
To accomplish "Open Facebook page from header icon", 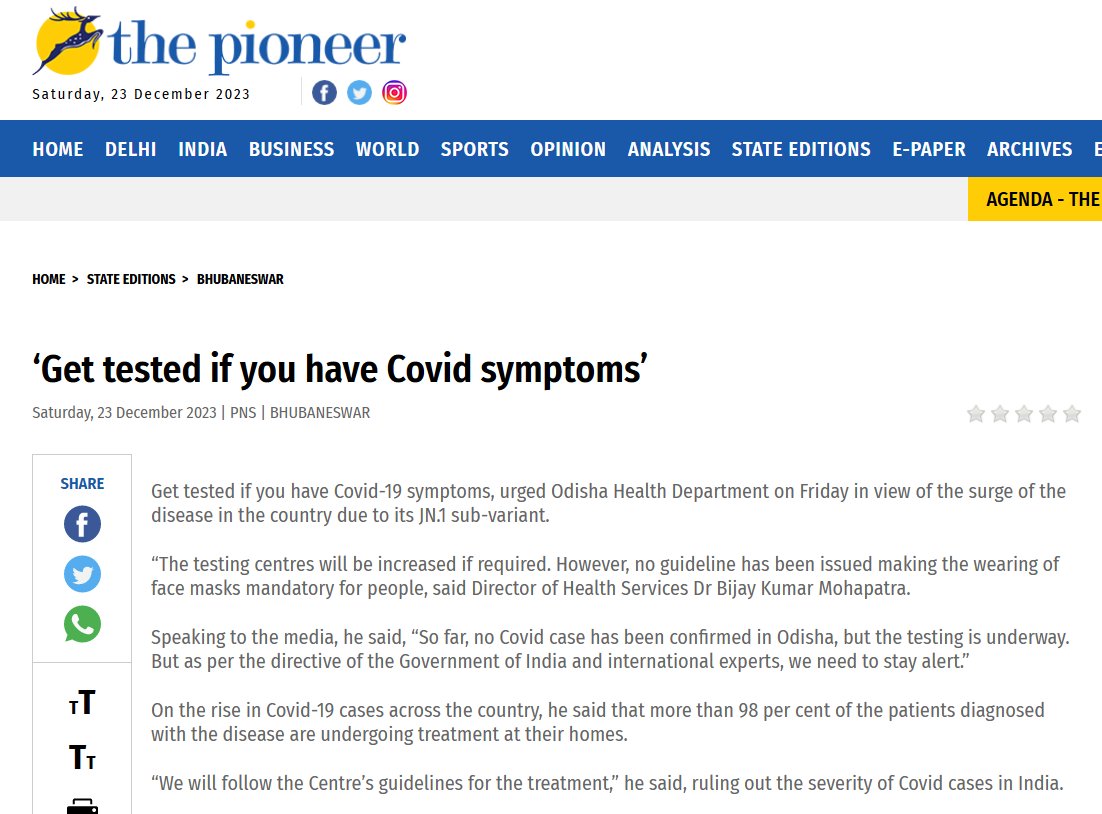I will tap(324, 93).
